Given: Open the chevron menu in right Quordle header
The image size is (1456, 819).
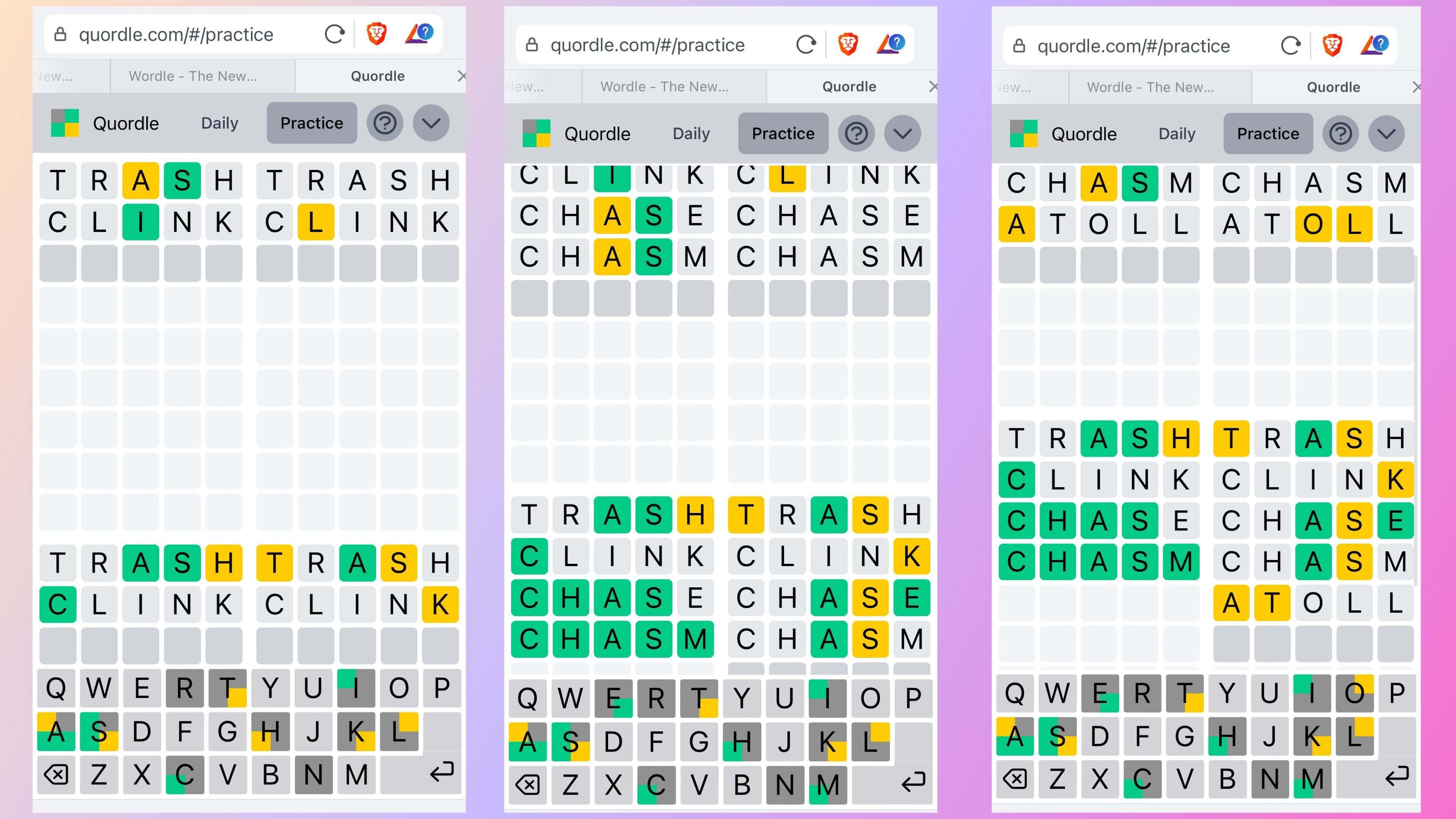Looking at the screenshot, I should (1387, 133).
